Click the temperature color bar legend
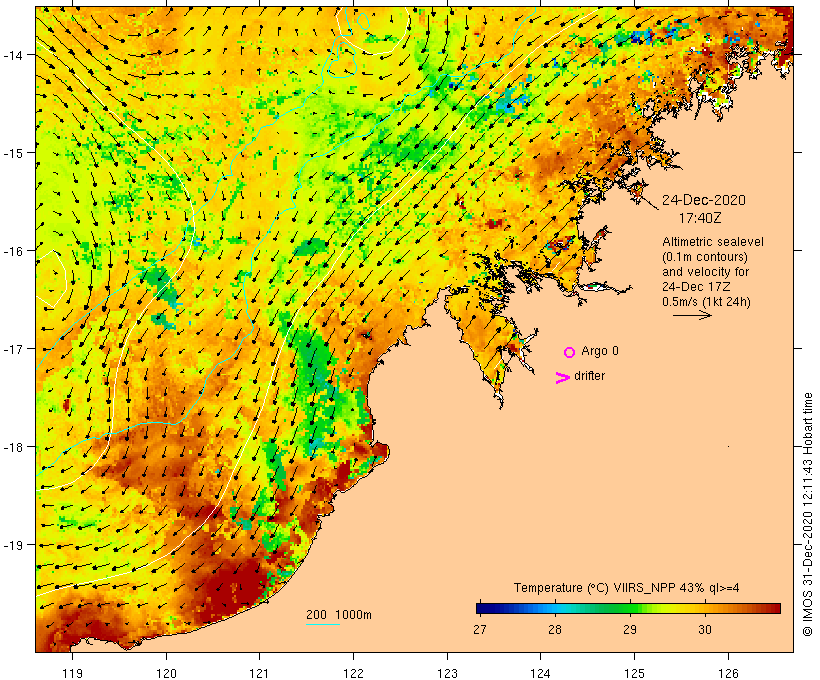This screenshot has width=820, height=680. [628, 608]
